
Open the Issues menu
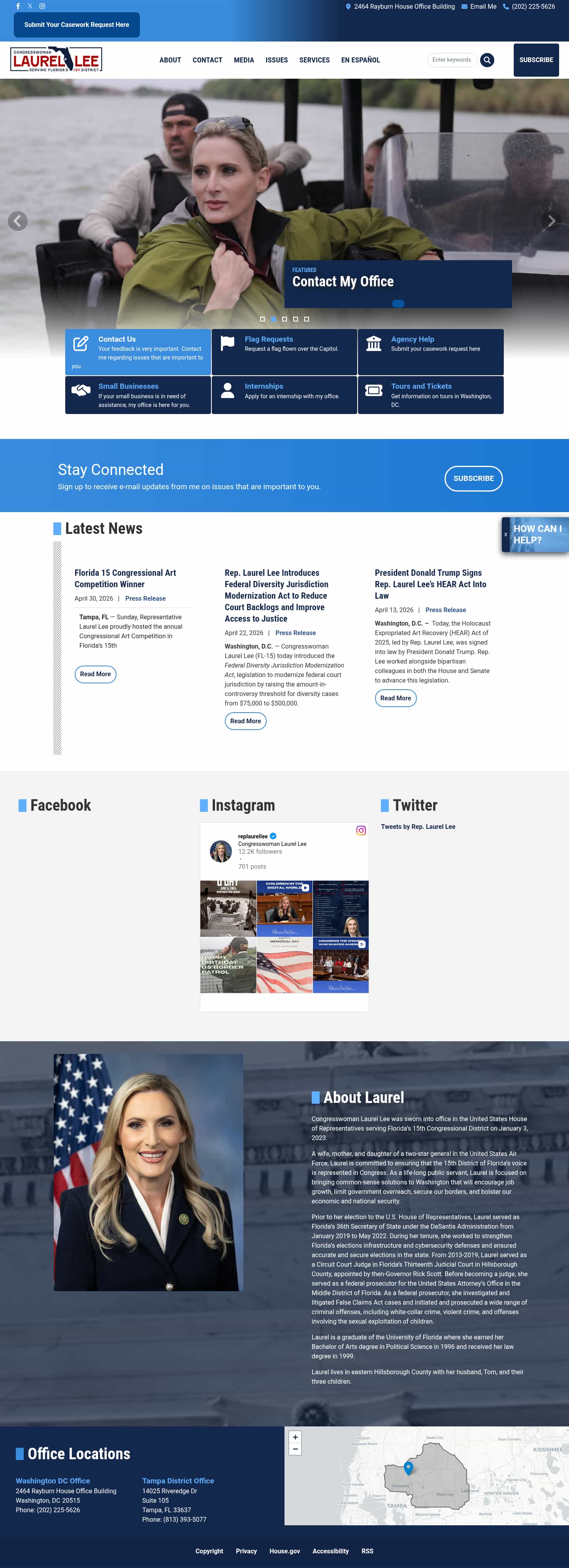pyautogui.click(x=277, y=60)
